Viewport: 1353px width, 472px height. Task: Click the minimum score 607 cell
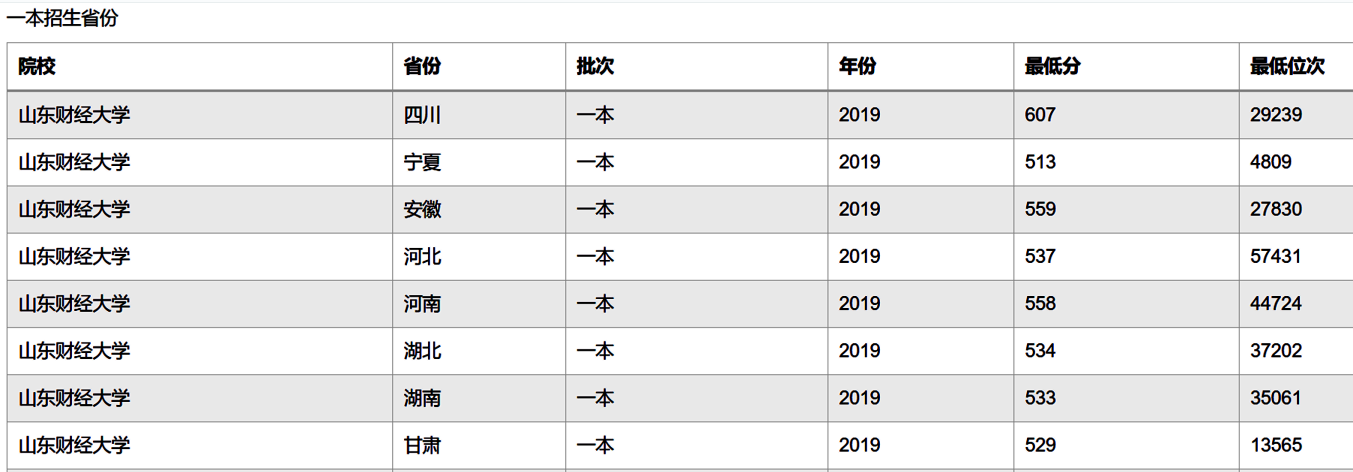[x=1126, y=115]
